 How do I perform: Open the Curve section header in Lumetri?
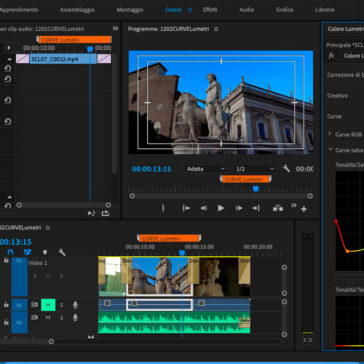click(334, 116)
